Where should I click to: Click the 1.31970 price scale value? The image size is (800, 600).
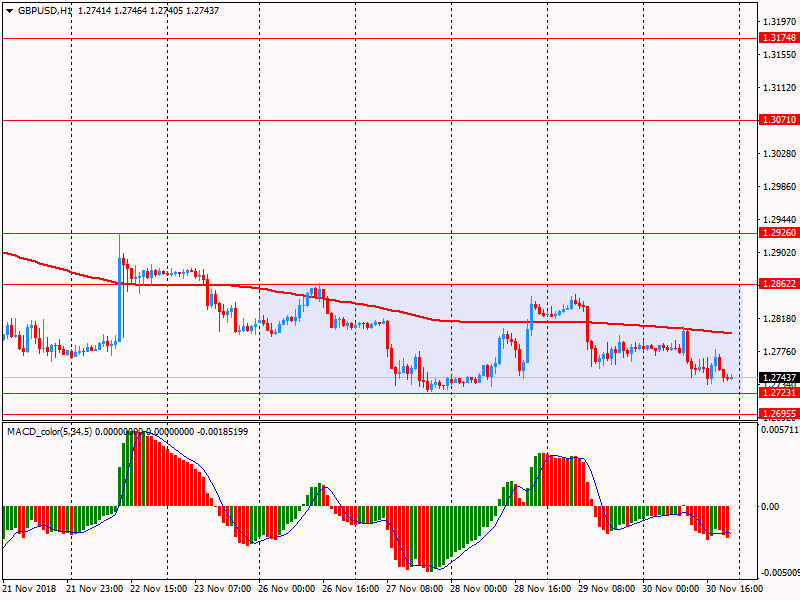[x=780, y=21]
